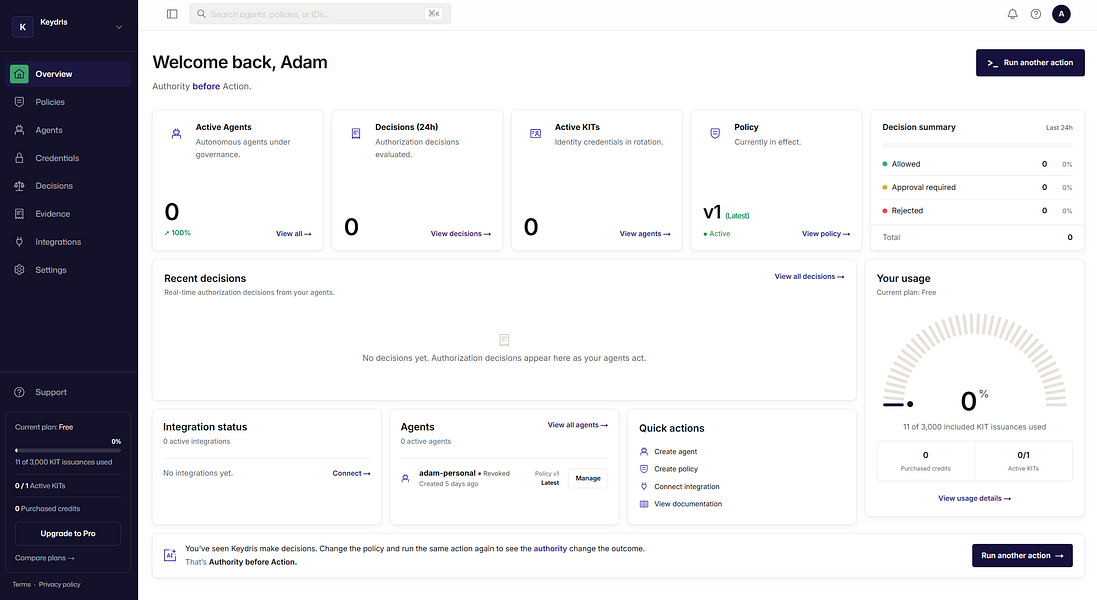Click the usage gauge dial
The width and height of the screenshot is (1097, 600).
(975, 362)
